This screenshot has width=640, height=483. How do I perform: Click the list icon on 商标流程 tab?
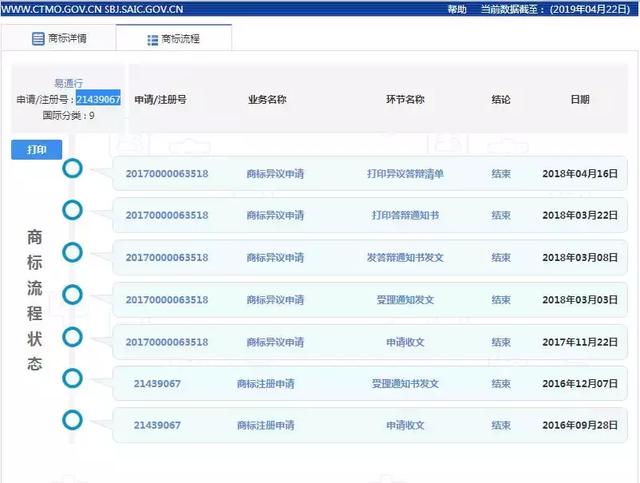point(153,40)
